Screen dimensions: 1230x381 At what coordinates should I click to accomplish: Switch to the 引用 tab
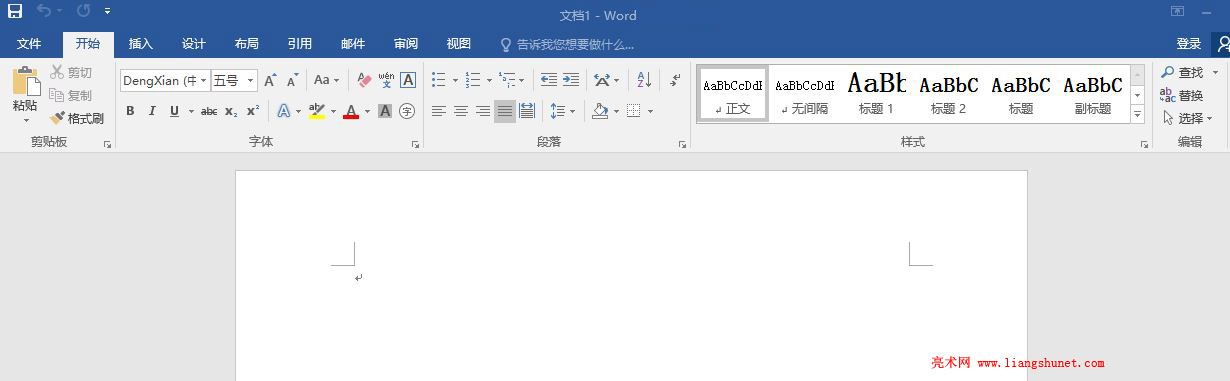pos(300,44)
